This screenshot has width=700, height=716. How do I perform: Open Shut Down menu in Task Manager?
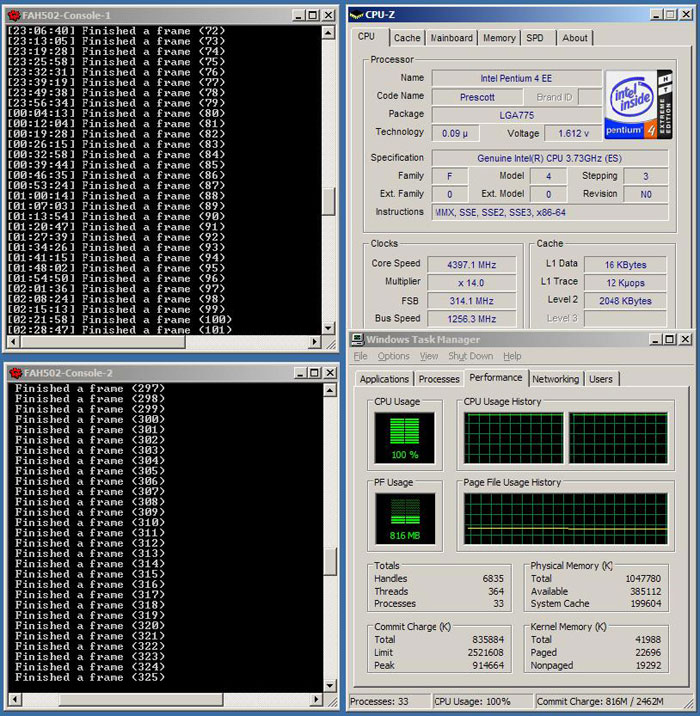click(470, 356)
